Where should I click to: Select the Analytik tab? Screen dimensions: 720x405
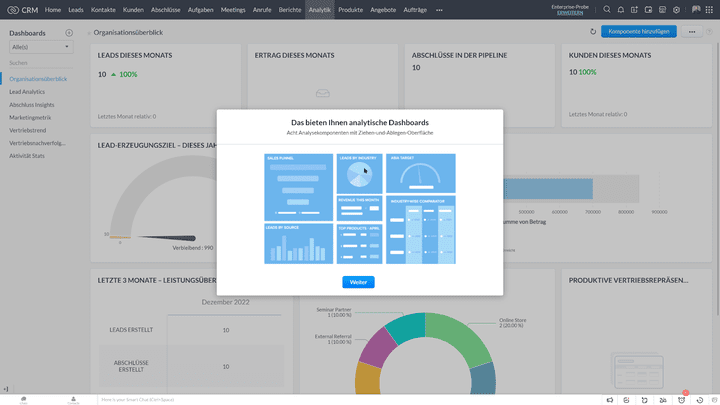tap(320, 10)
